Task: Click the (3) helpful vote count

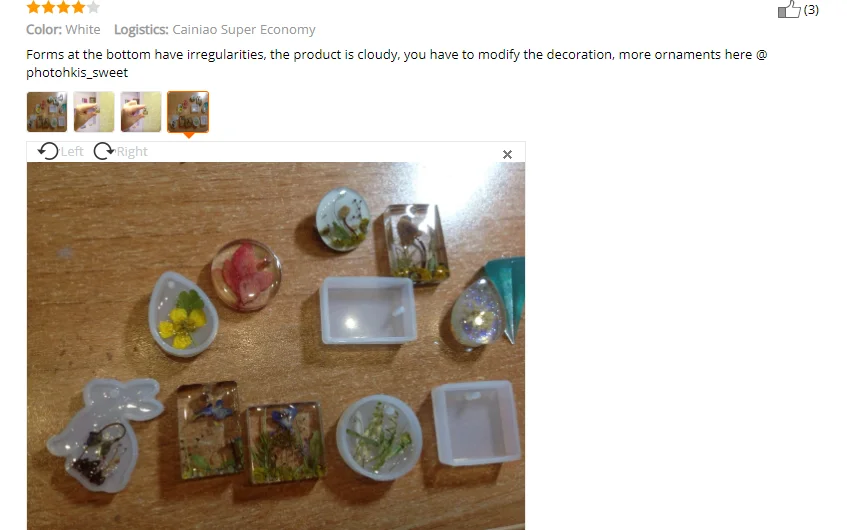Action: 811,10
